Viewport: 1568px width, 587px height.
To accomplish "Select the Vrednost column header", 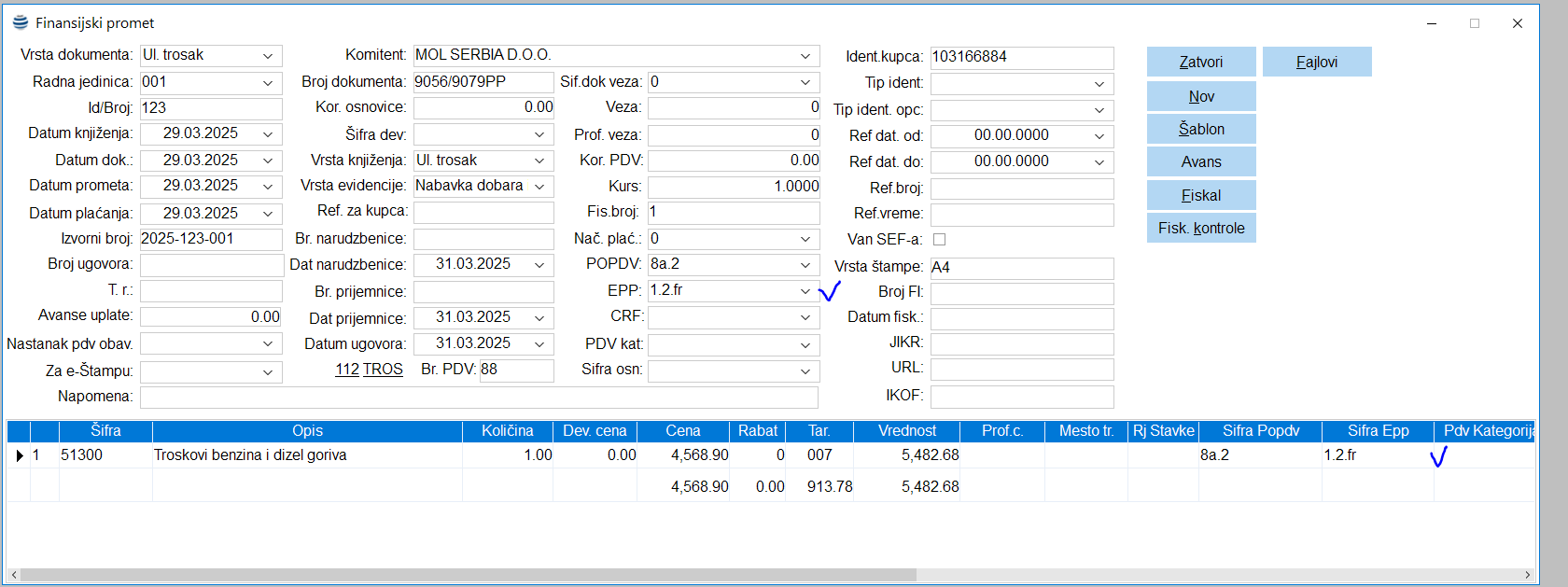I will point(906,431).
